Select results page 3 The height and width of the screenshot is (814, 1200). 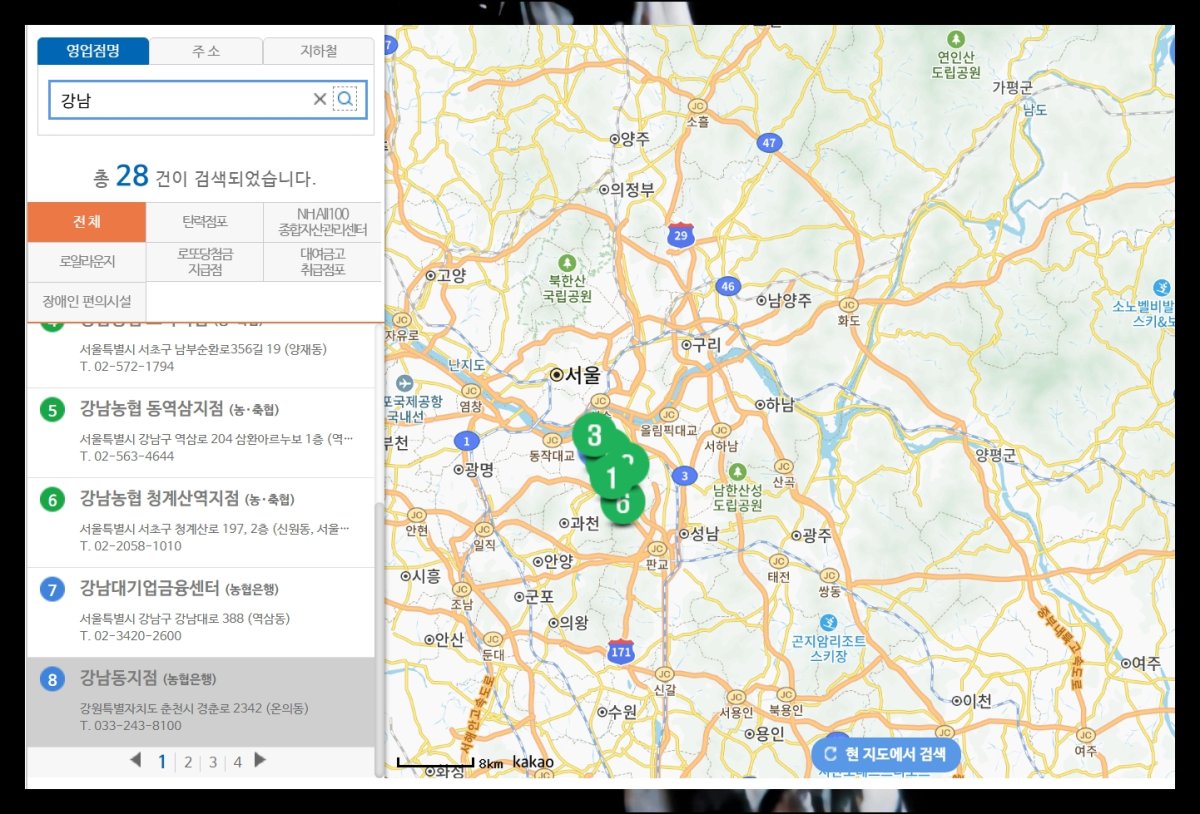pyautogui.click(x=212, y=762)
